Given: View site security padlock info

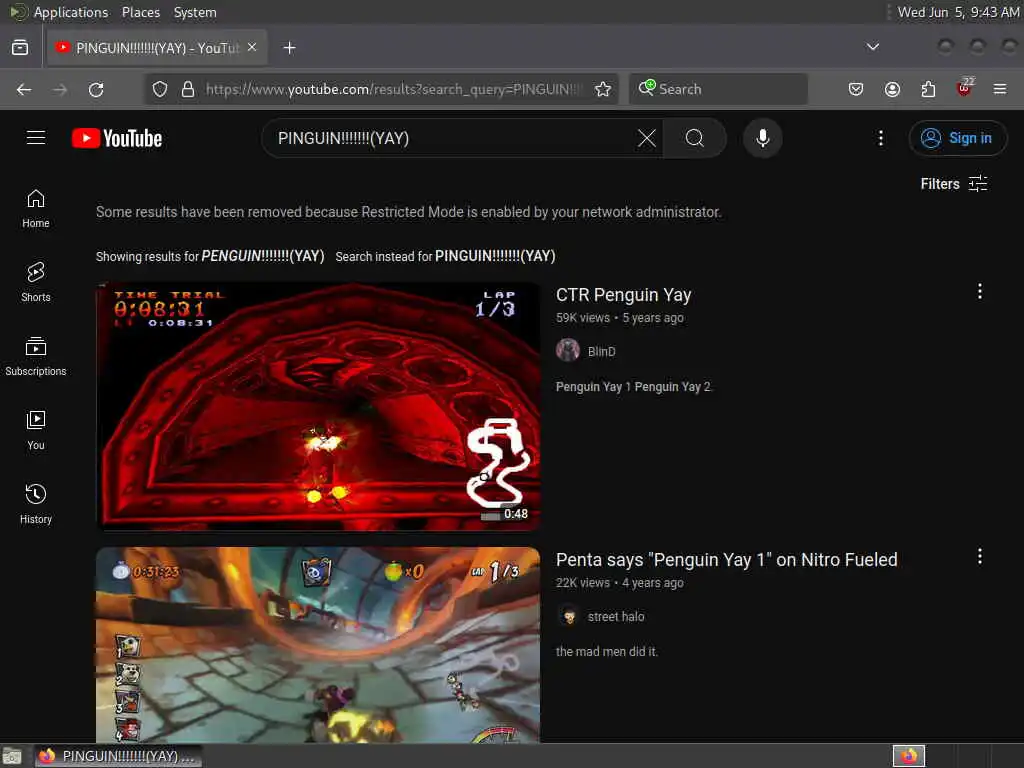Looking at the screenshot, I should pos(188,89).
